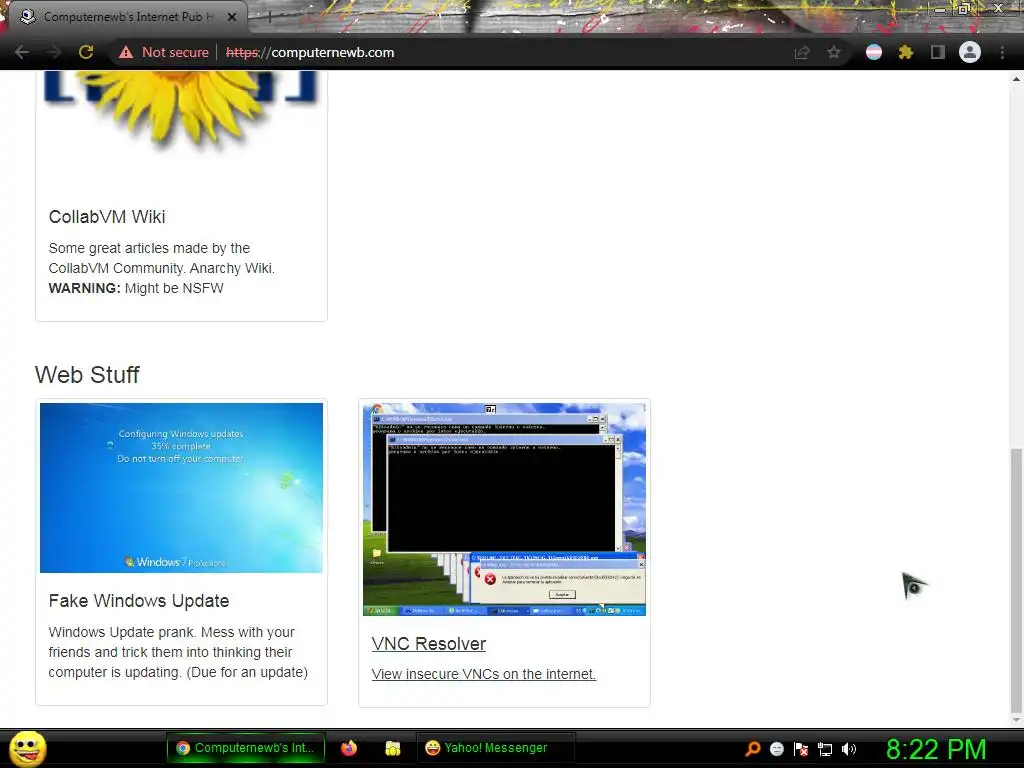Bookmark this page with the star icon
Viewport: 1024px width, 768px height.
pos(834,52)
